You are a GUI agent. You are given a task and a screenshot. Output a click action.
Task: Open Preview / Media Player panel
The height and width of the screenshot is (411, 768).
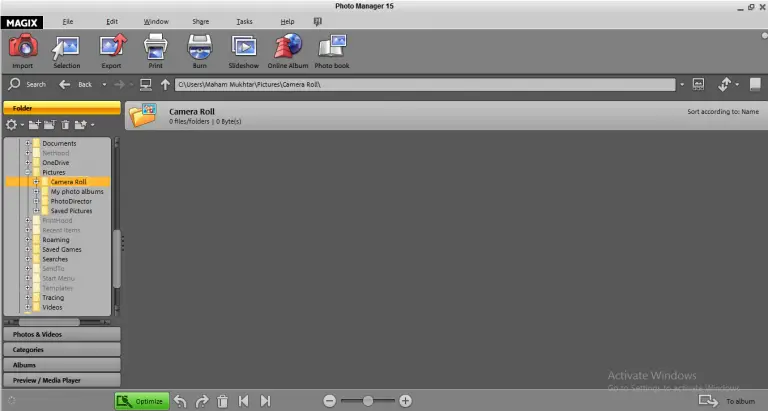click(x=62, y=380)
